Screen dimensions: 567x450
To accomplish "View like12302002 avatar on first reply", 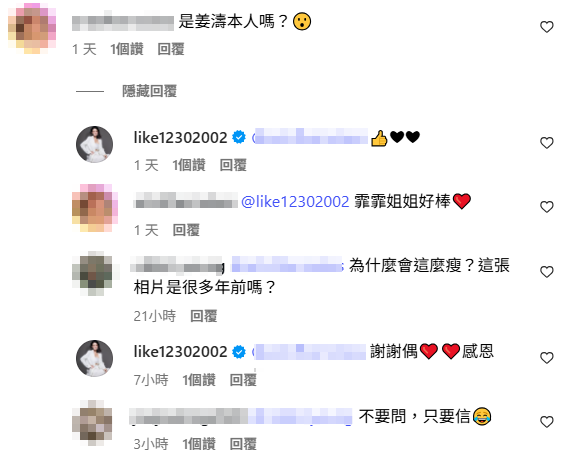I will click(94, 144).
